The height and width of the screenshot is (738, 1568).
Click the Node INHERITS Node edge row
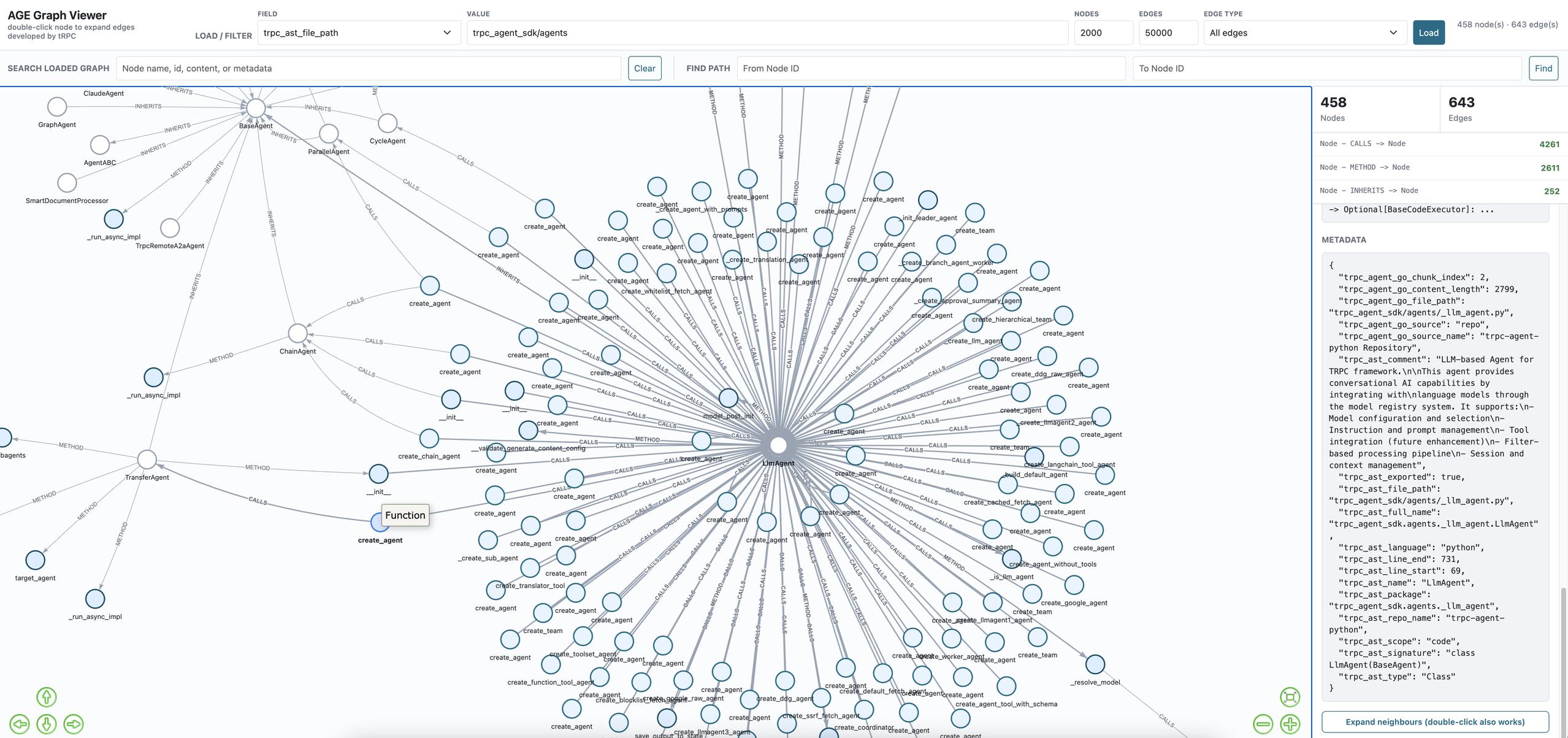[x=1439, y=191]
